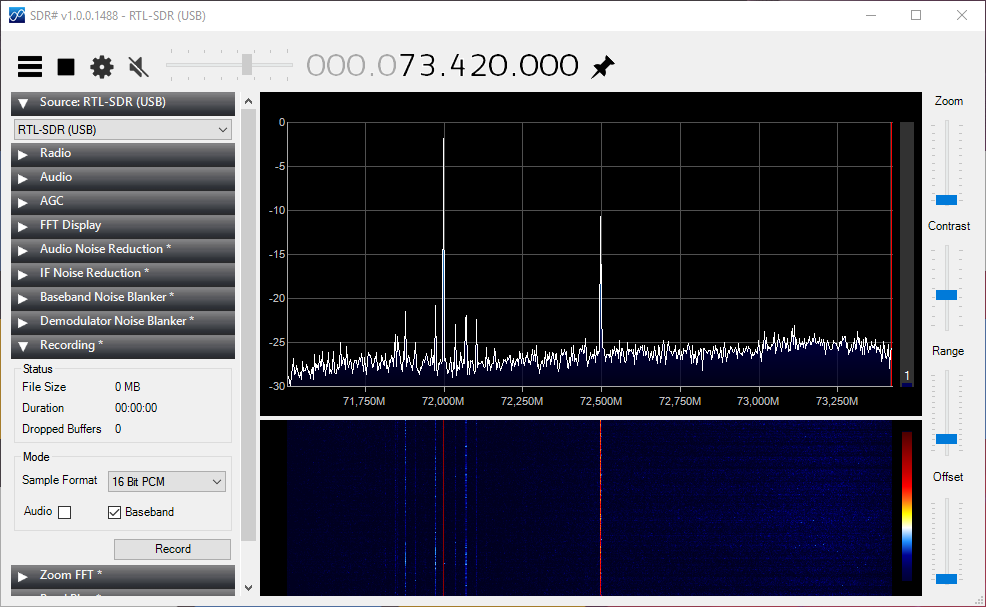Click the Contrast slider handle
Viewport: 986px width, 607px height.
(946, 295)
